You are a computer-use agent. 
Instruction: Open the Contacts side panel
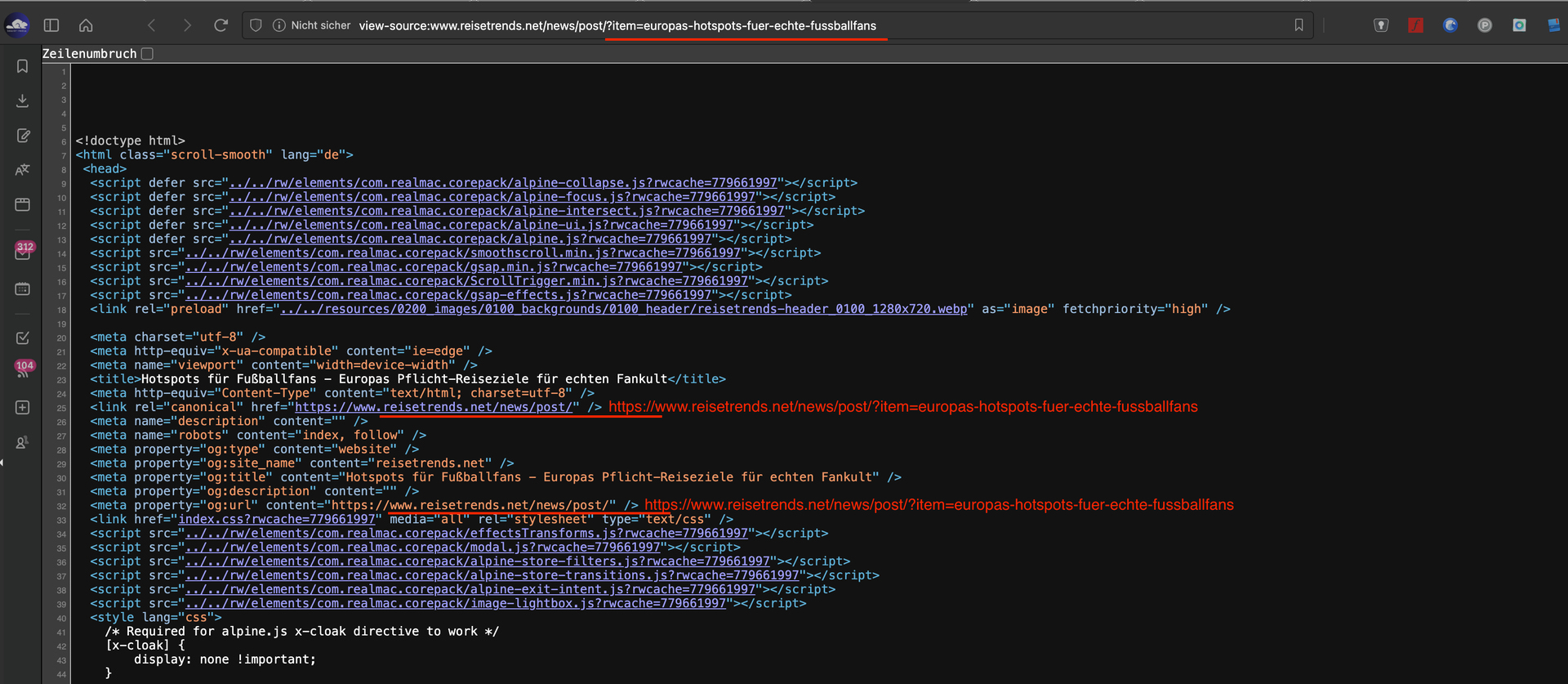(x=22, y=442)
